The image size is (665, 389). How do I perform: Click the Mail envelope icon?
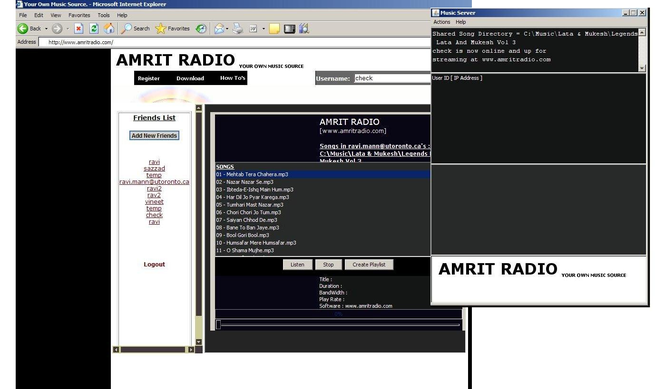(219, 28)
